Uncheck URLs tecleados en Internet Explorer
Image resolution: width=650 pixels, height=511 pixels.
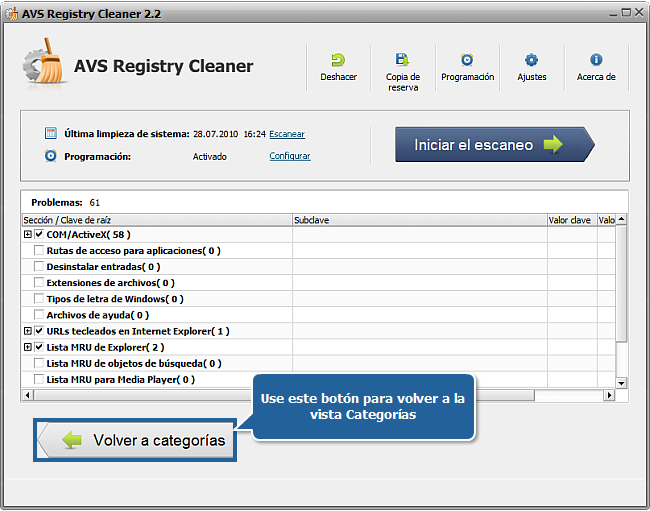point(39,331)
